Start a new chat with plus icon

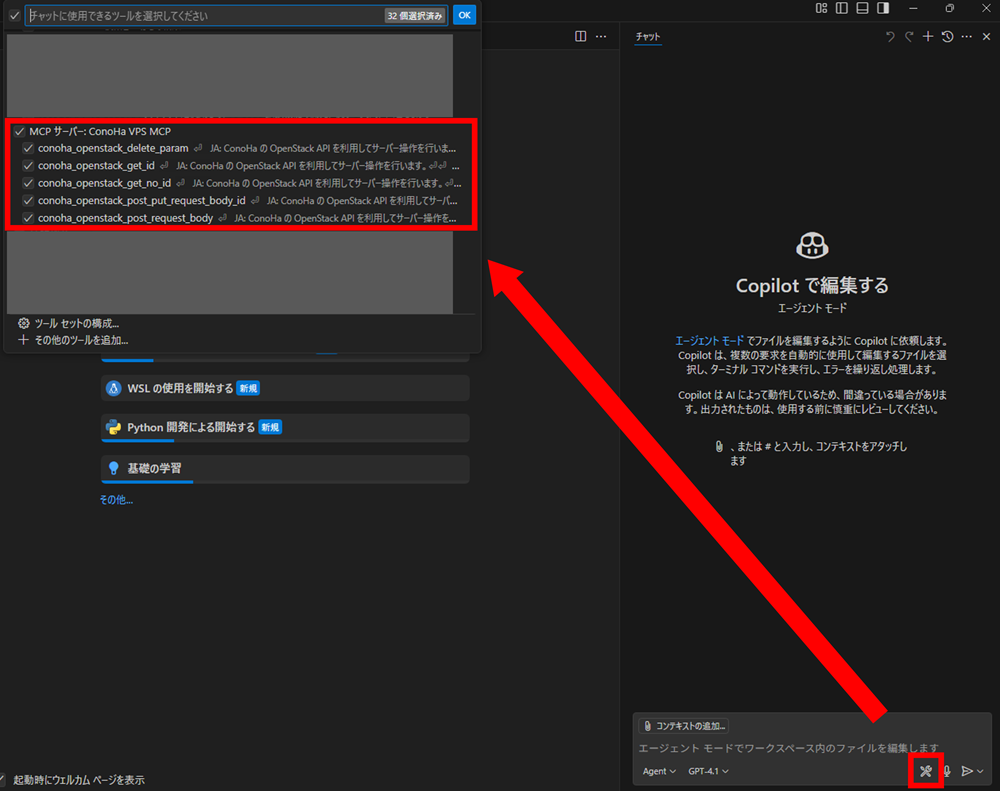[928, 37]
